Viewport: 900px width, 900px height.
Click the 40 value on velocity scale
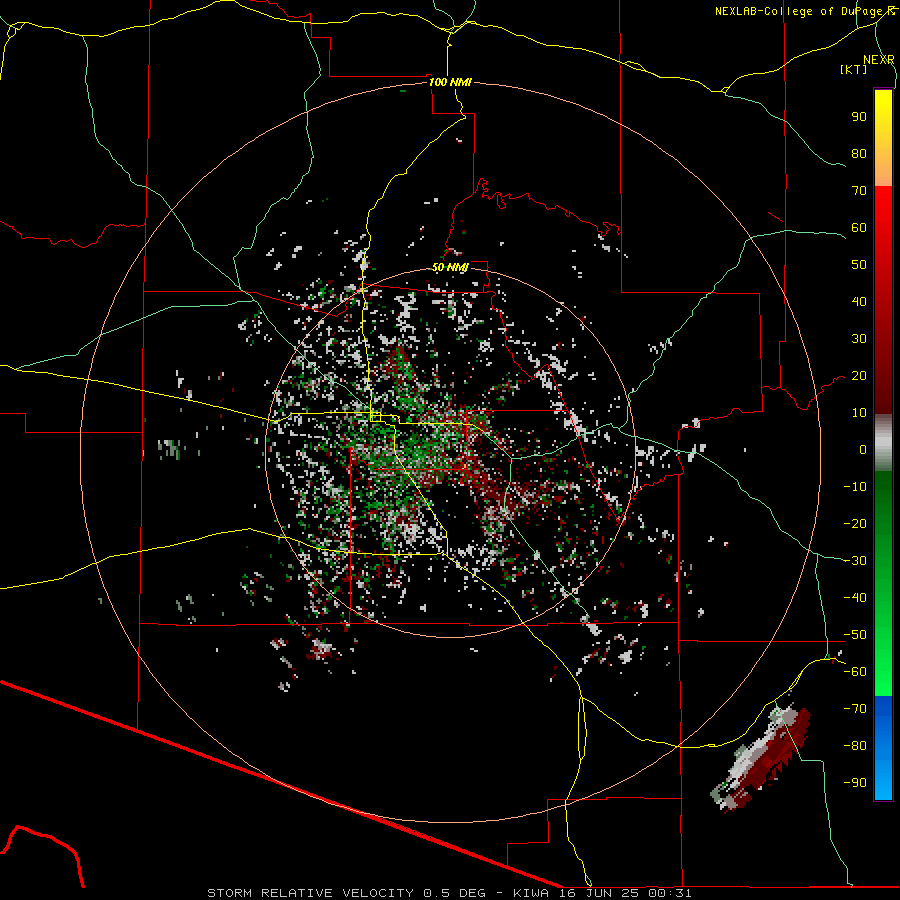pos(859,302)
